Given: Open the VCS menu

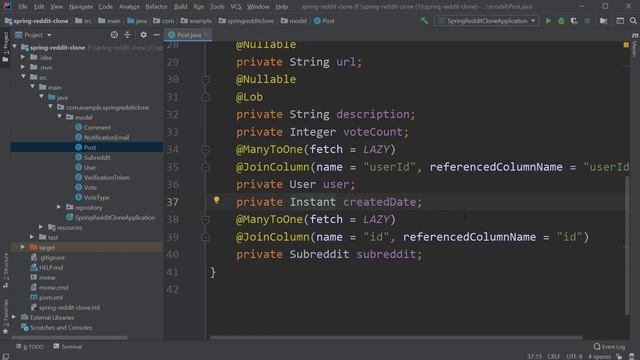Looking at the screenshot, I should [x=236, y=7].
